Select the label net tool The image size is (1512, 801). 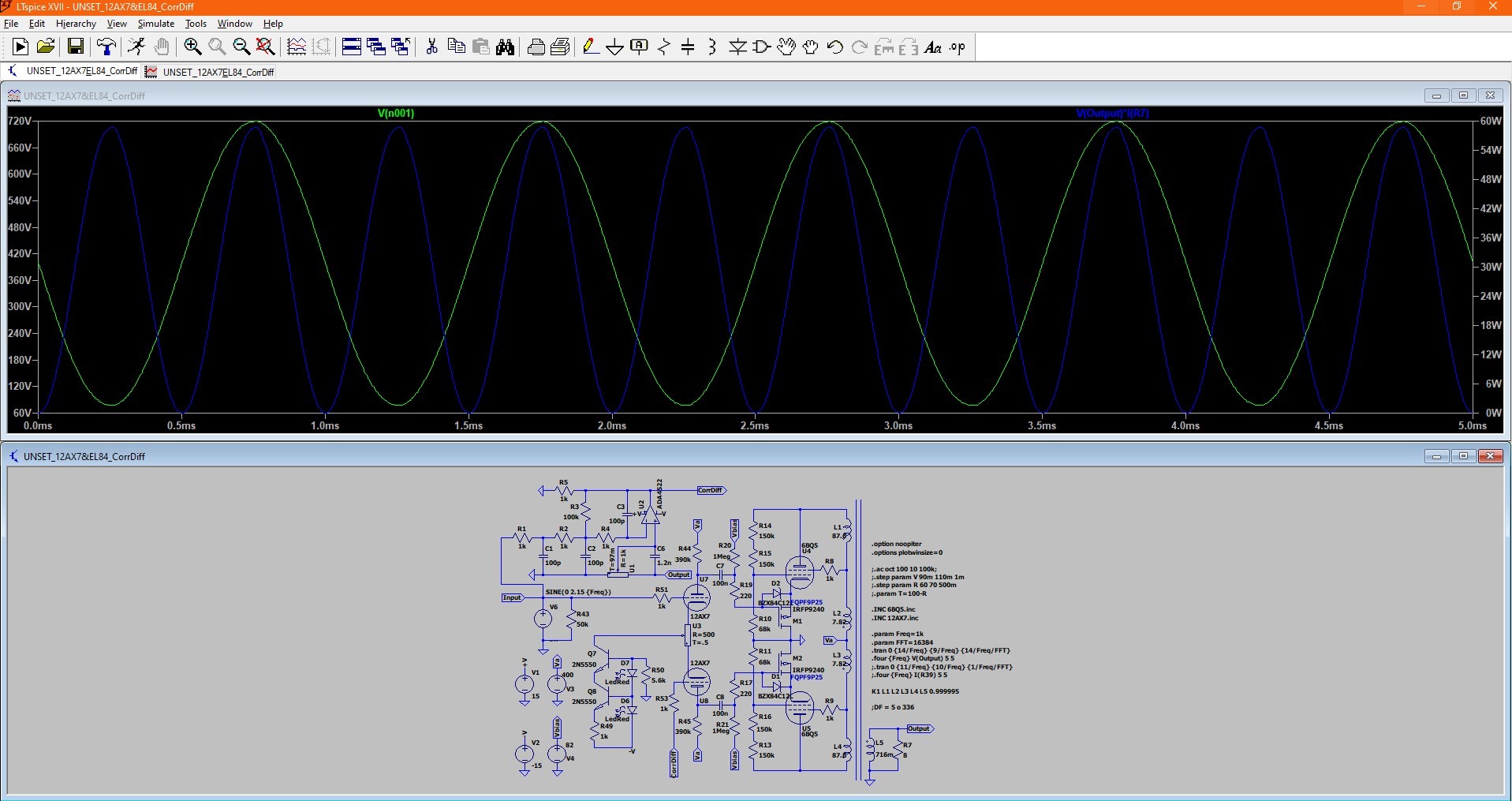click(640, 47)
